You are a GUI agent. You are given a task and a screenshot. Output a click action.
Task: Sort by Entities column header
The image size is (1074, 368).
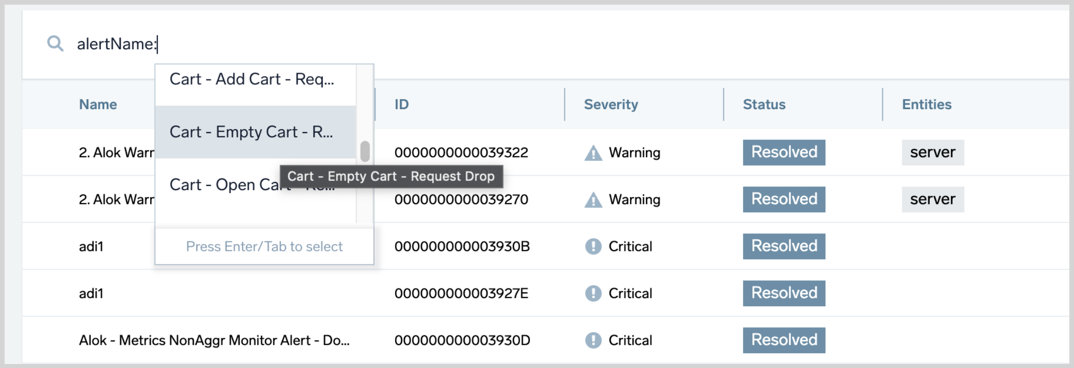927,105
